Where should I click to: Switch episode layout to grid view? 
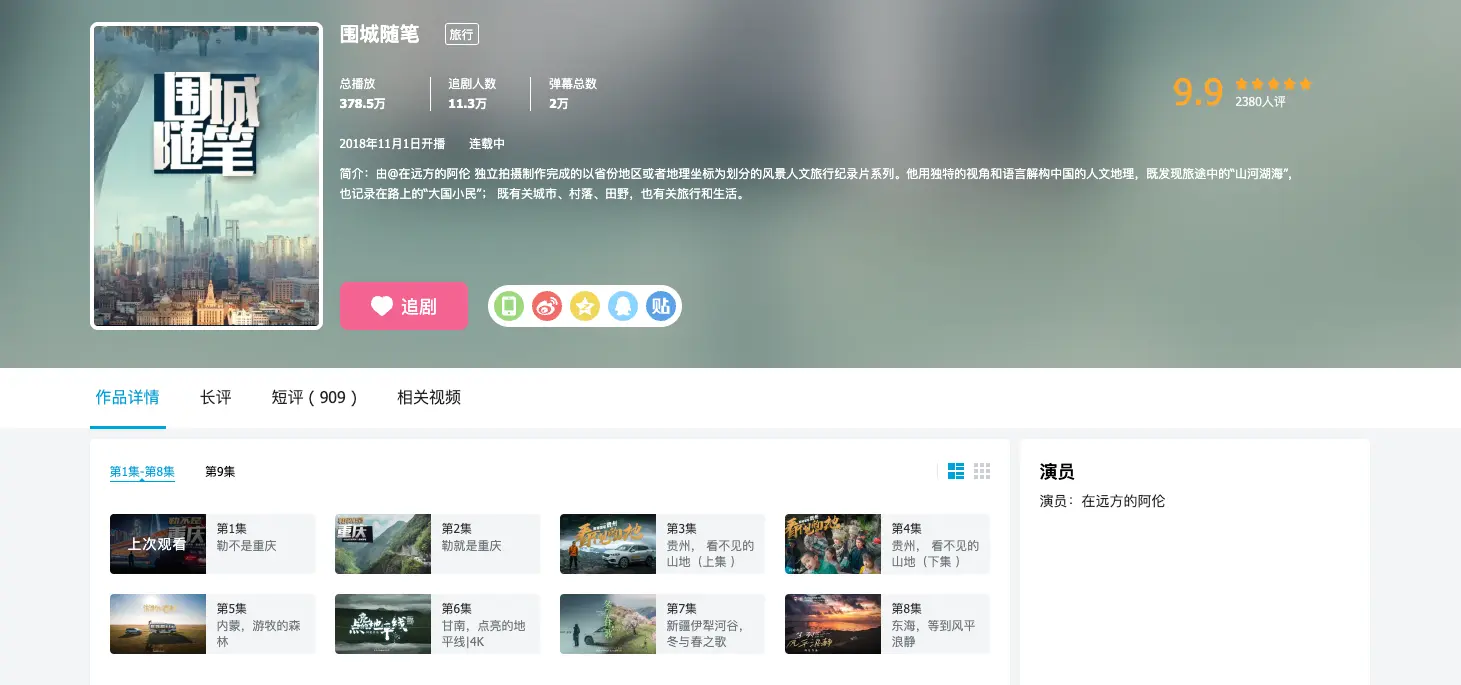click(x=982, y=470)
